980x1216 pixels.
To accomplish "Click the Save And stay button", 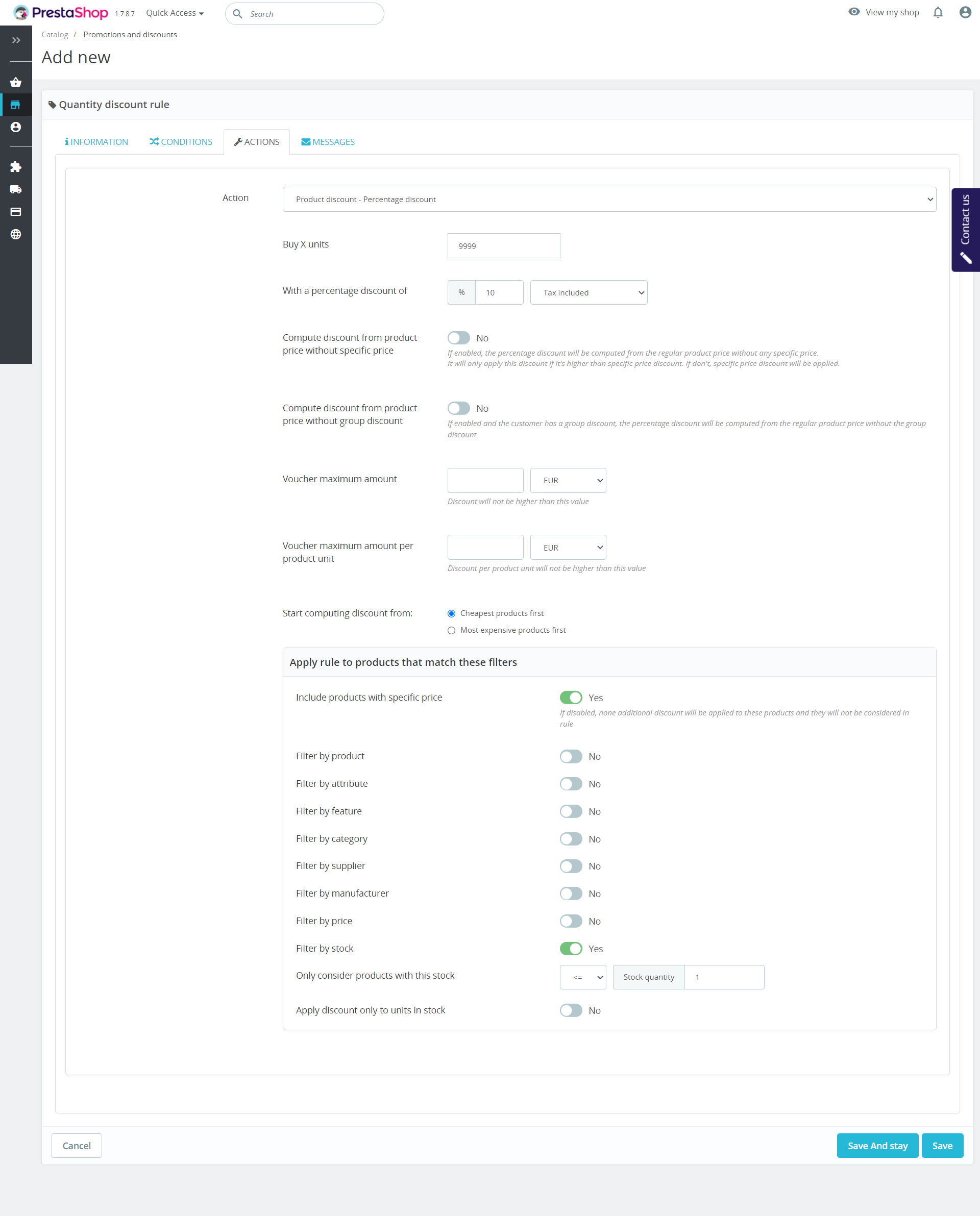I will 877,1146.
